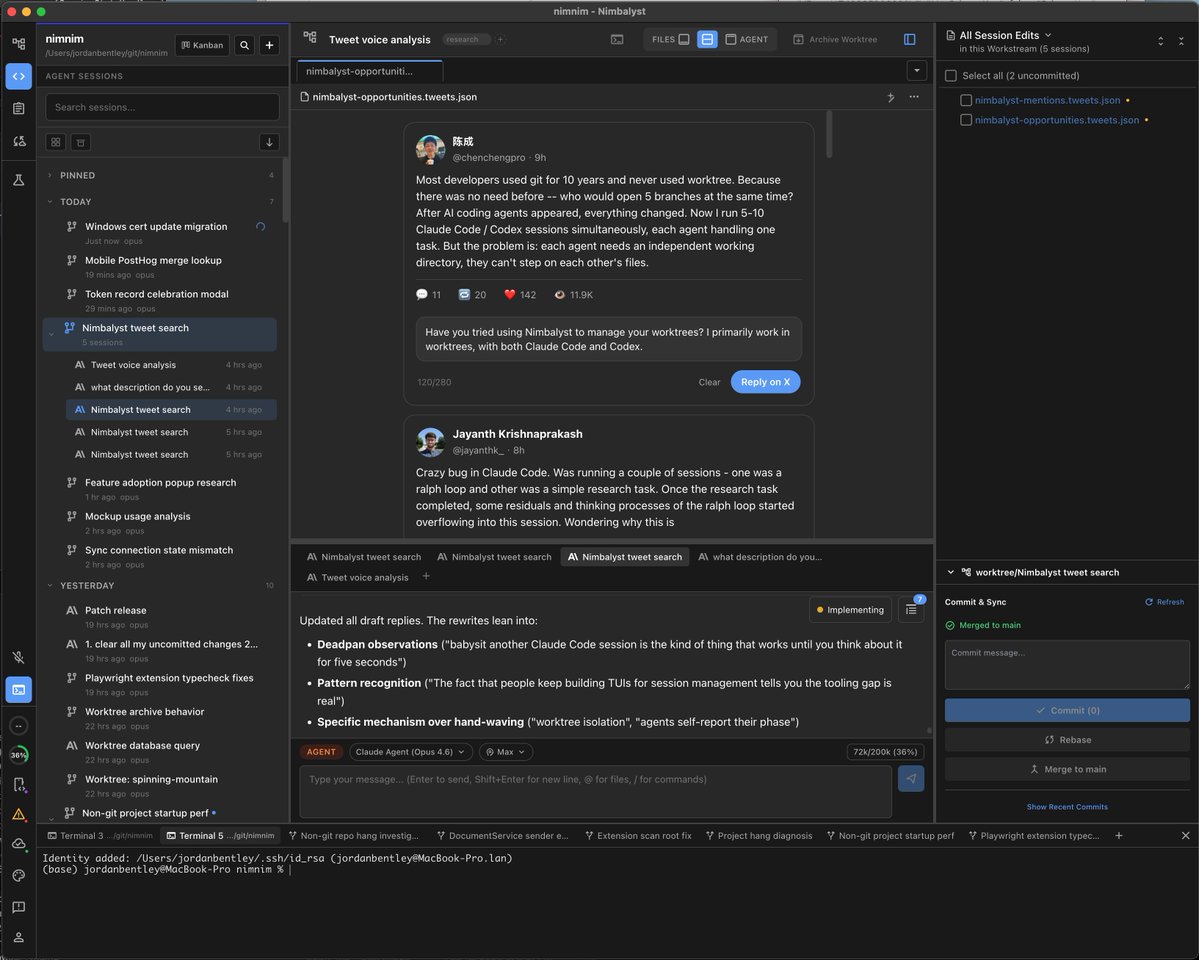Switch to AGENT layout view
The height and width of the screenshot is (960, 1199).
746,40
